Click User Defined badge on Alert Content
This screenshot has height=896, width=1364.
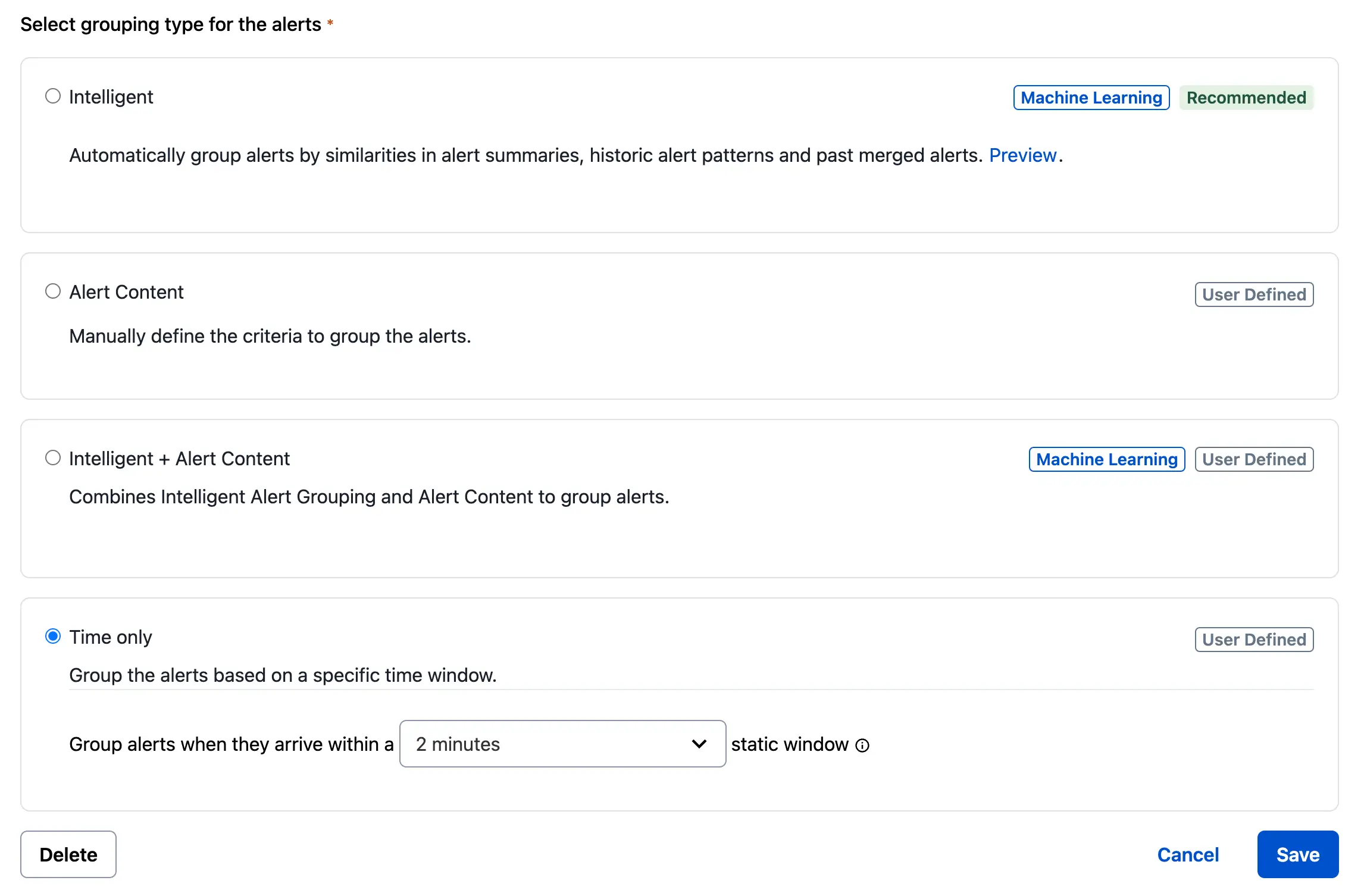pyautogui.click(x=1253, y=295)
